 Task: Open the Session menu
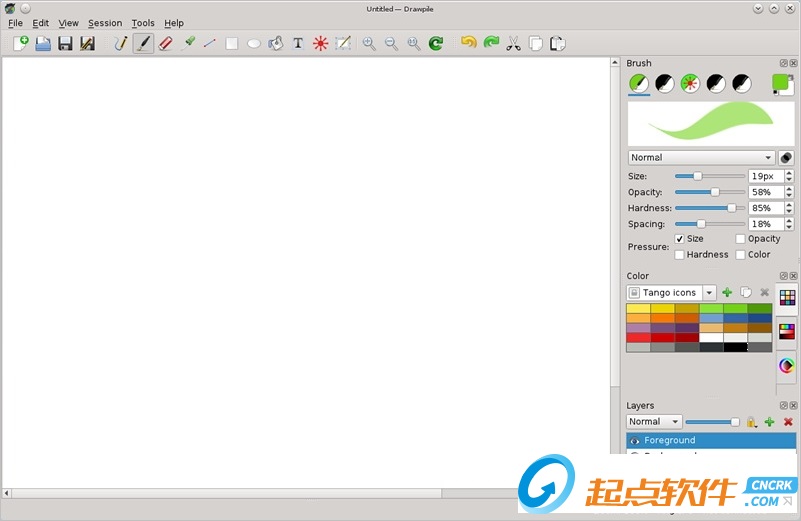coord(105,23)
